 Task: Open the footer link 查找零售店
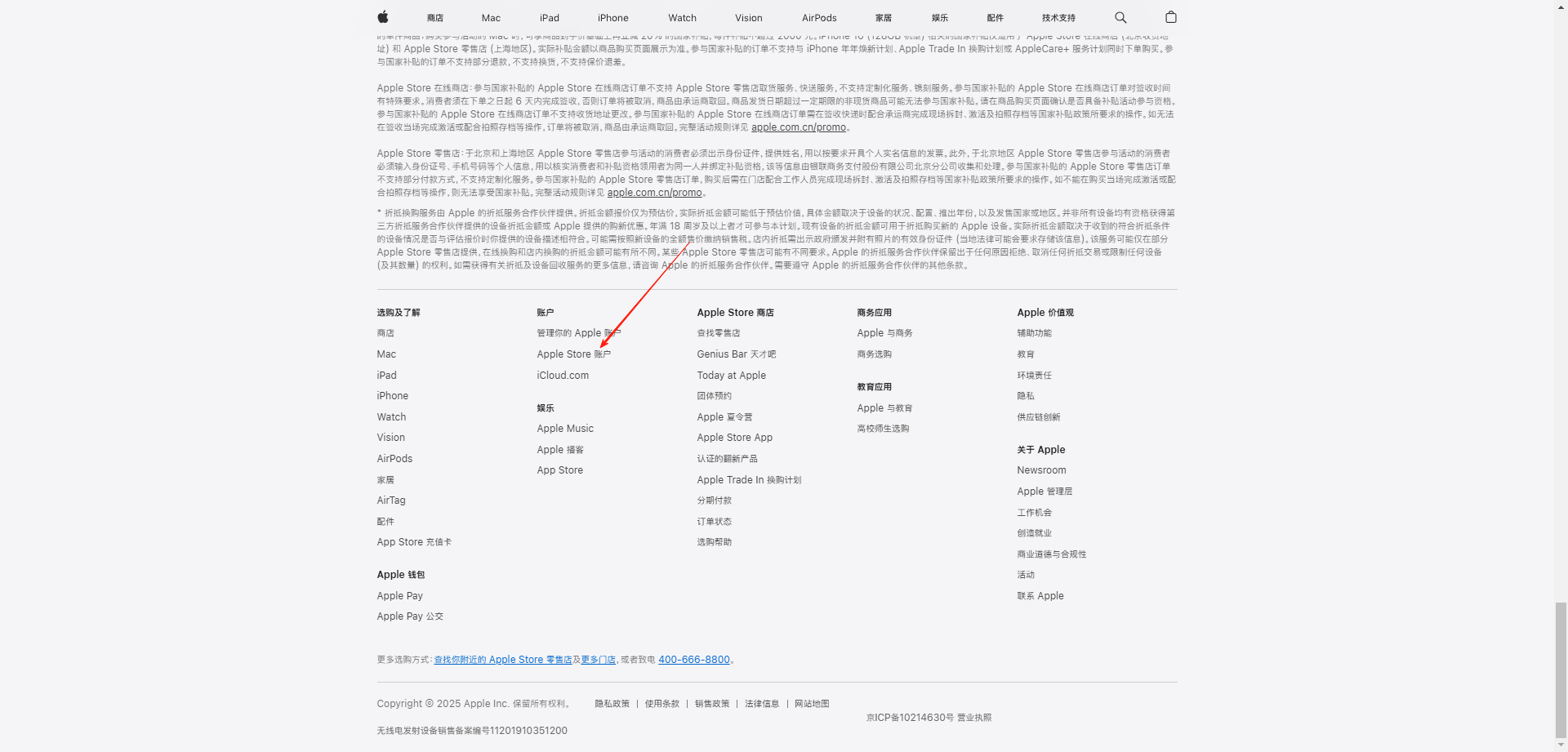719,333
